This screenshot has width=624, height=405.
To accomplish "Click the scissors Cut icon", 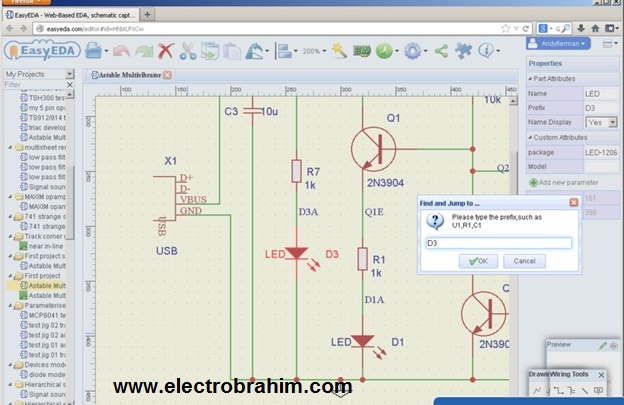I will pyautogui.click(x=188, y=51).
